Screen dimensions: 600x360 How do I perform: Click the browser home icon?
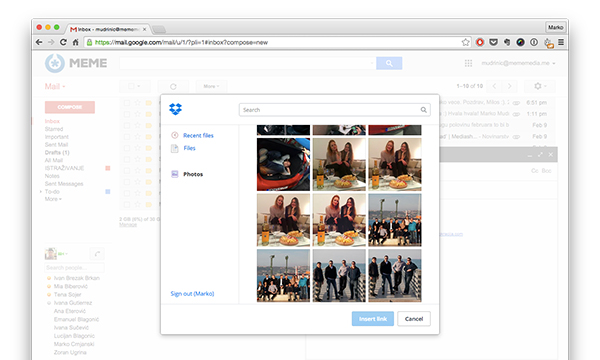(75, 42)
